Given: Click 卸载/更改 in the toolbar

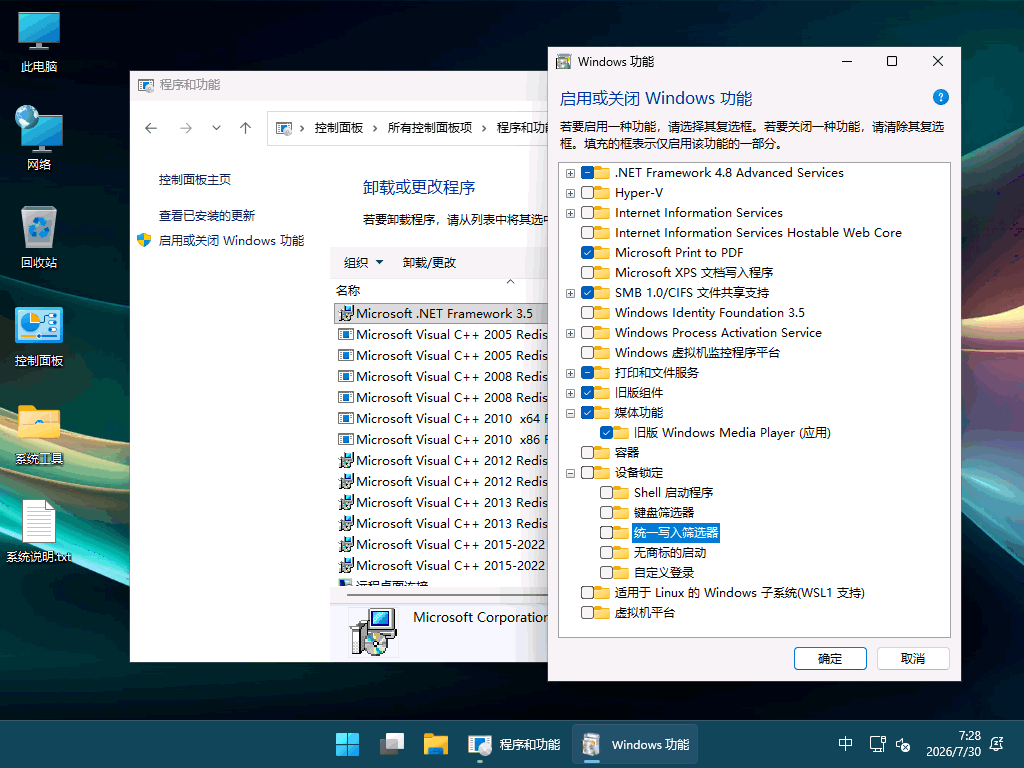Looking at the screenshot, I should tap(429, 263).
